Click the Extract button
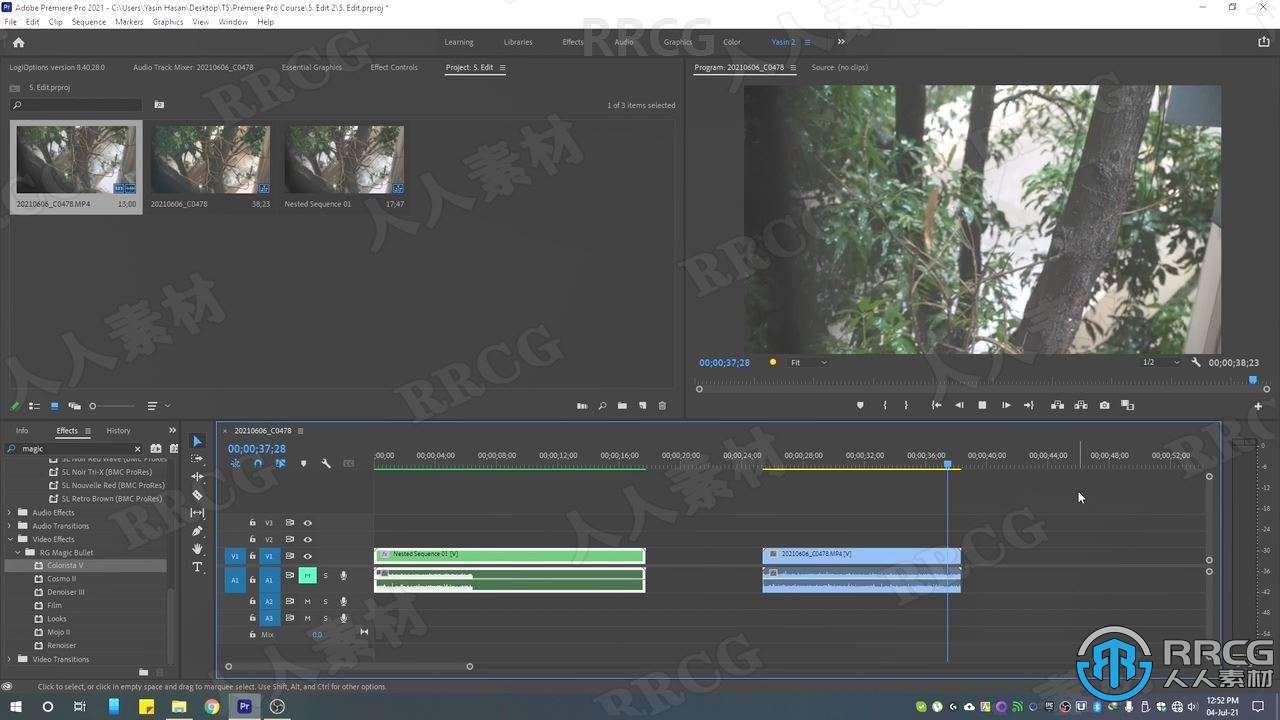Viewport: 1280px width, 720px height. click(1081, 405)
